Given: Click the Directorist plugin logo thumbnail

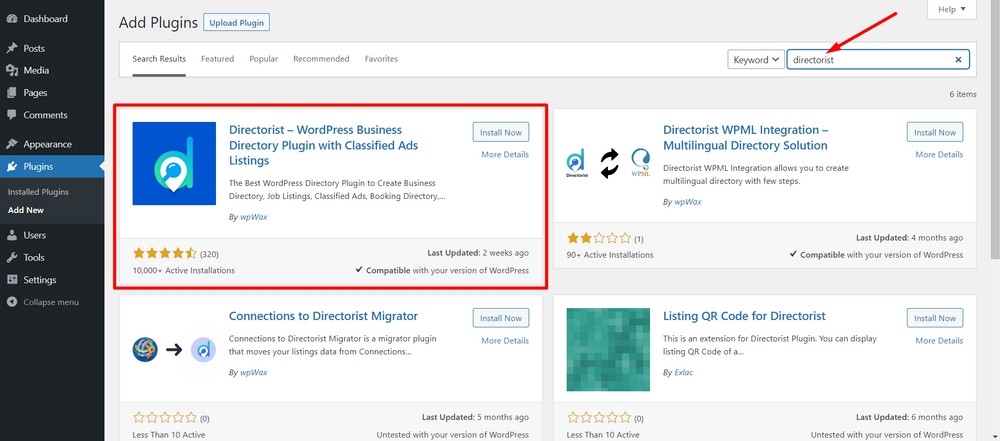Looking at the screenshot, I should click(174, 163).
